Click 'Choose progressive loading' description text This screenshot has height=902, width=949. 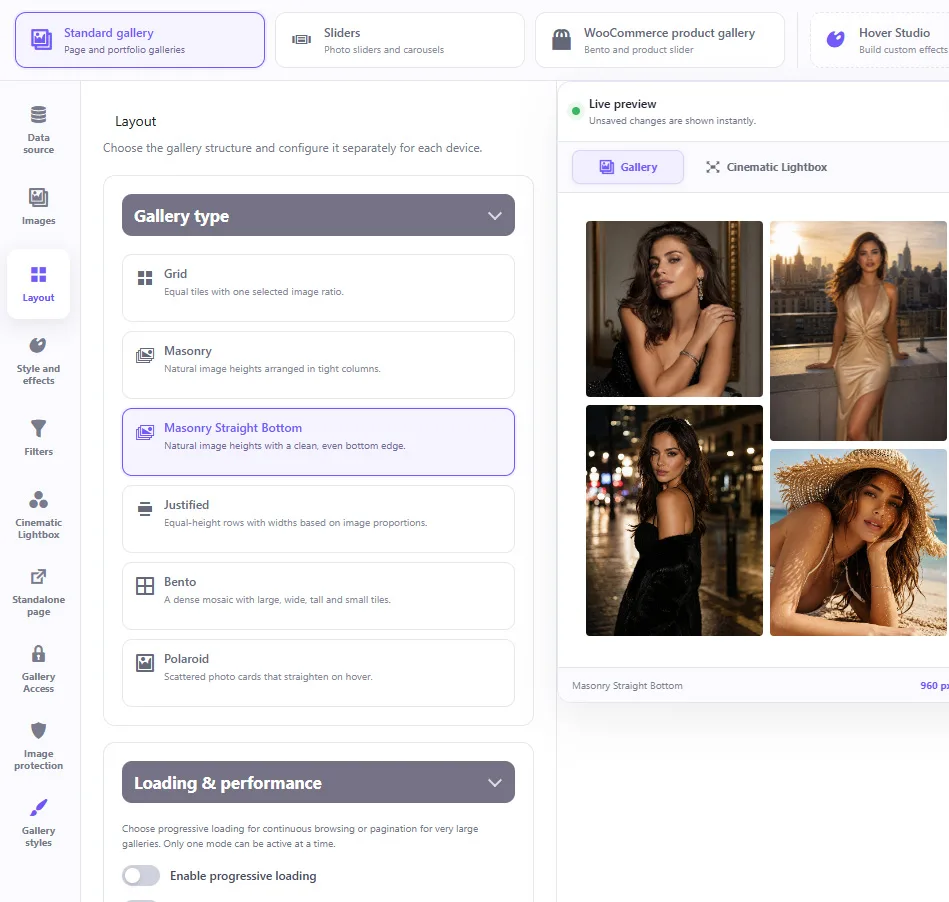coord(300,836)
